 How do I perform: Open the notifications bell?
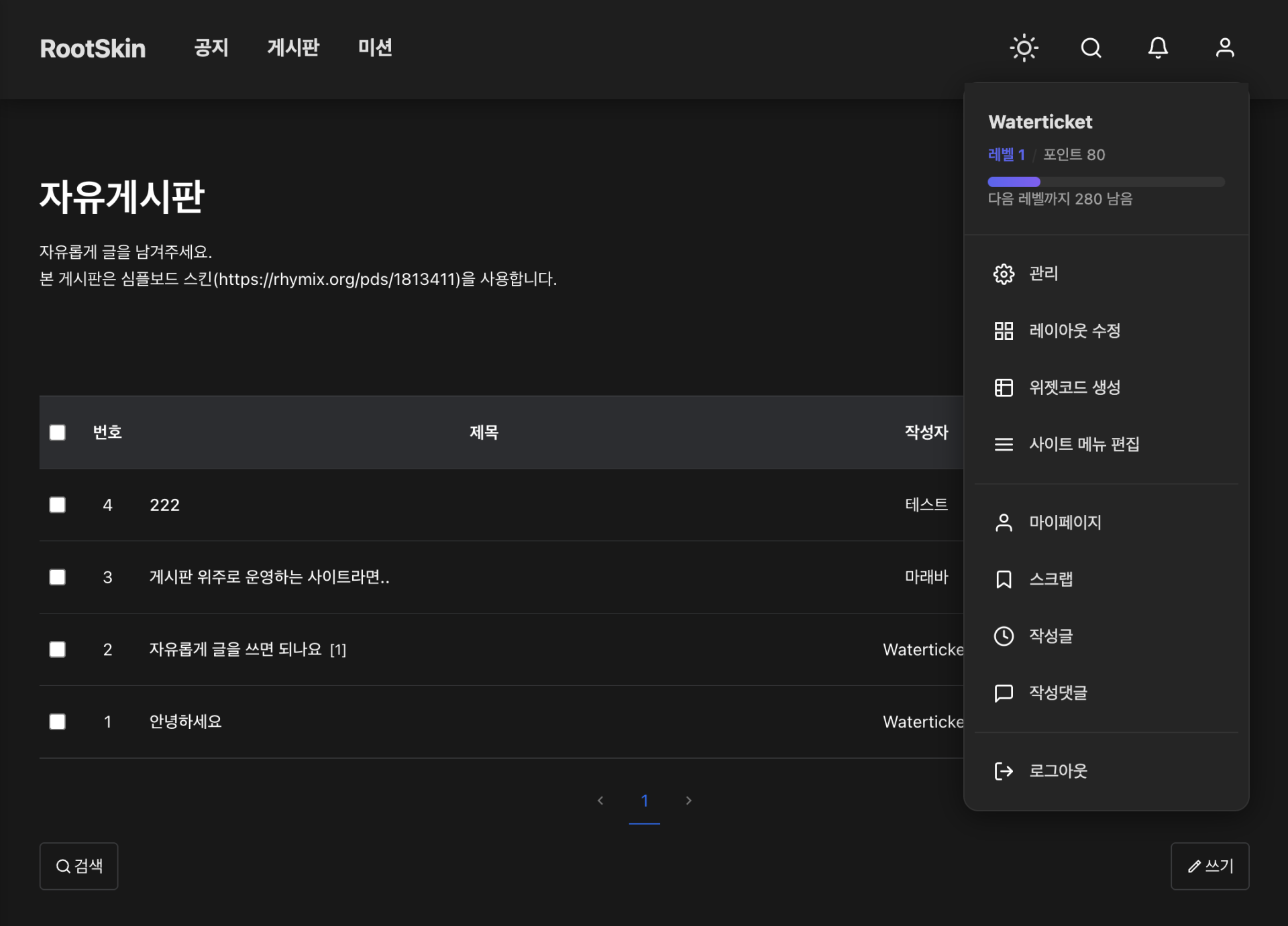click(1158, 48)
